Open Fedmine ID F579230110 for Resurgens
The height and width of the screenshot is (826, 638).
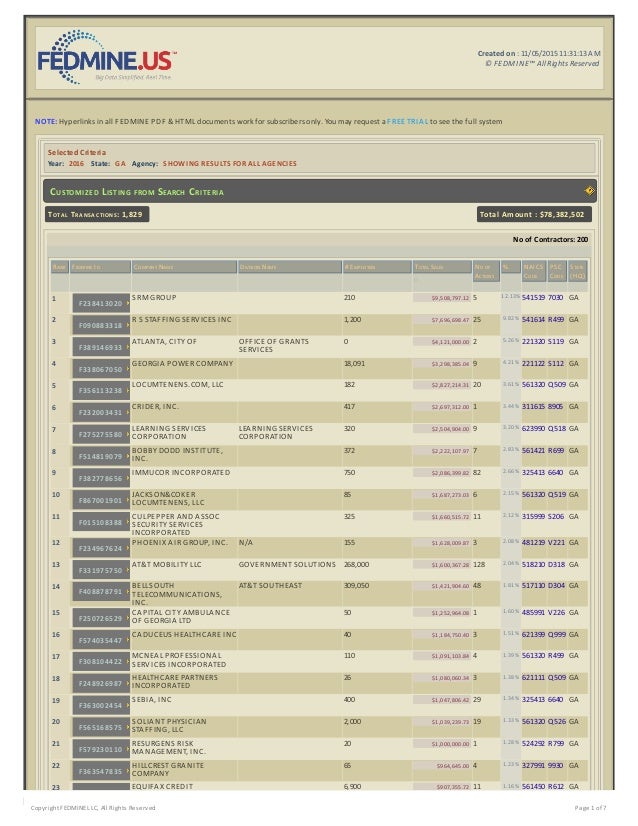coord(101,749)
